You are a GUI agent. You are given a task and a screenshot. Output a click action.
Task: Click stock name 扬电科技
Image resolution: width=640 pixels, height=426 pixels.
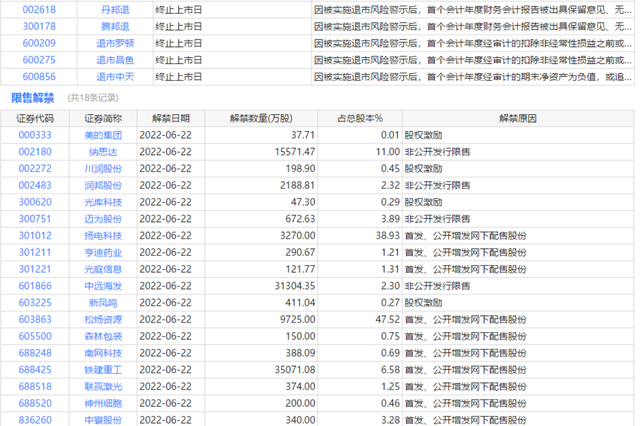pyautogui.click(x=103, y=235)
